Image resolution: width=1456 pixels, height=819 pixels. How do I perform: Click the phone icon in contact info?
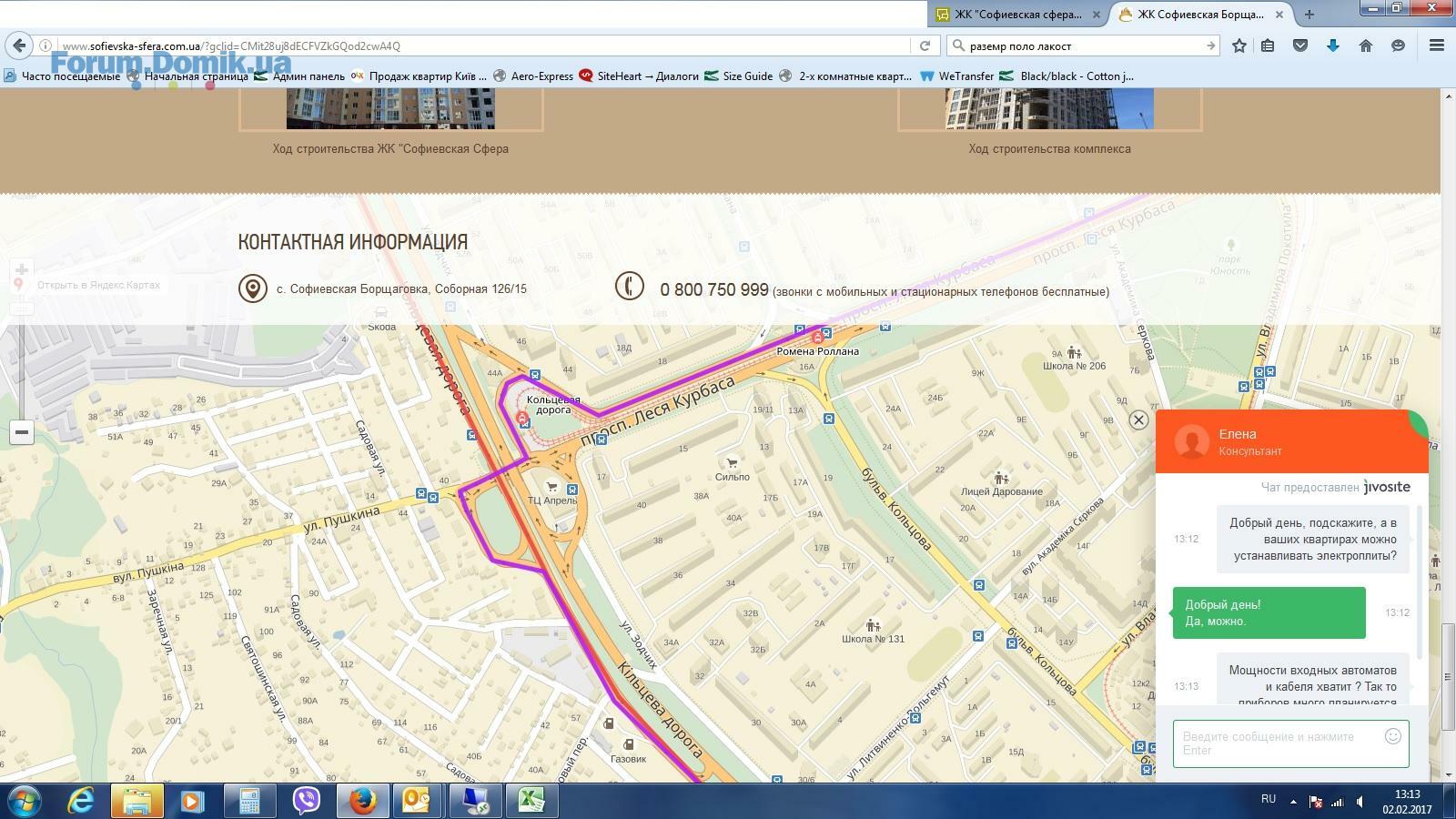coord(629,286)
